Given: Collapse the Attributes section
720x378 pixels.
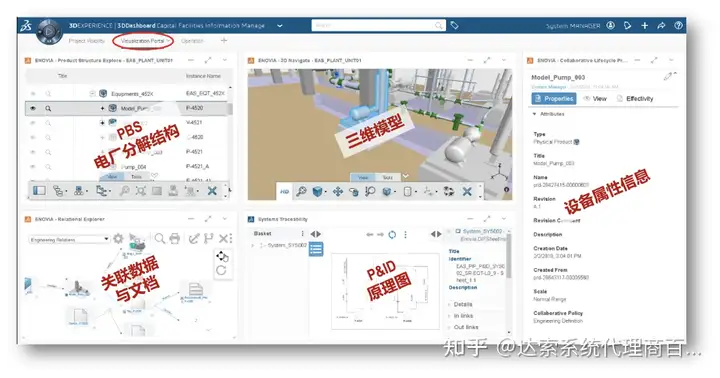Looking at the screenshot, I should [534, 114].
